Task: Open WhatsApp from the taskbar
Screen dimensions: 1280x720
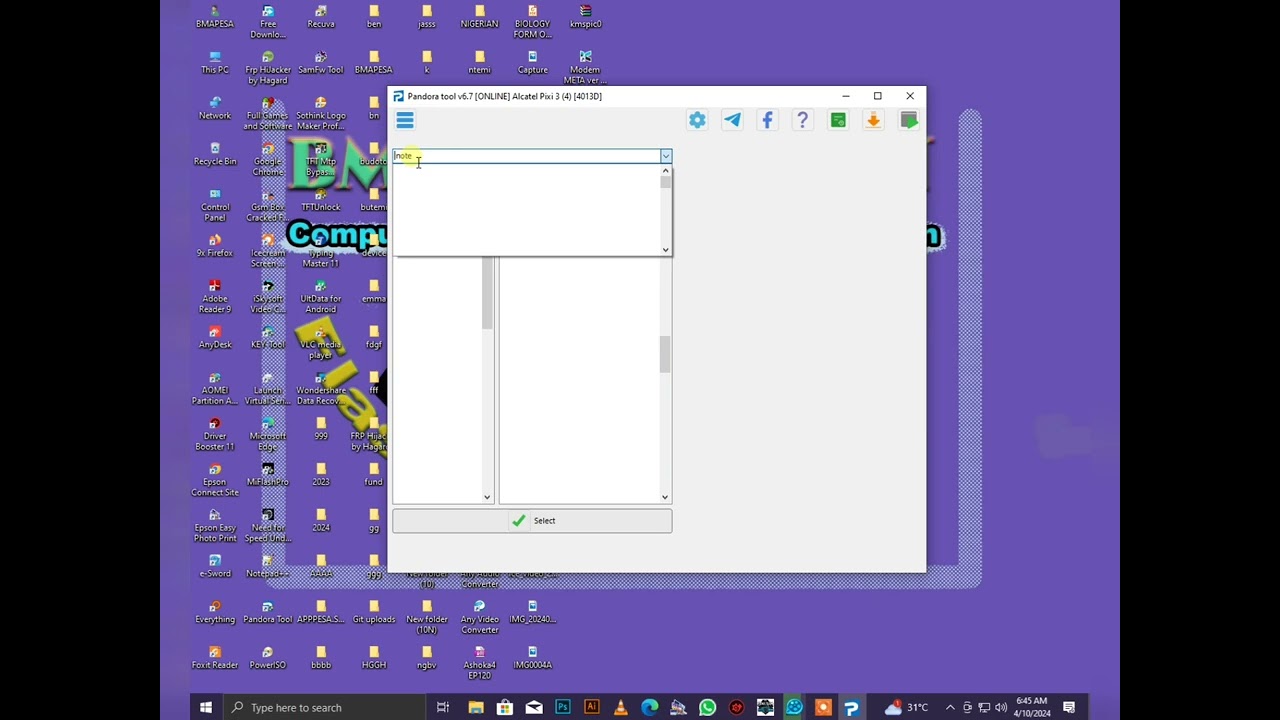Action: (708, 708)
